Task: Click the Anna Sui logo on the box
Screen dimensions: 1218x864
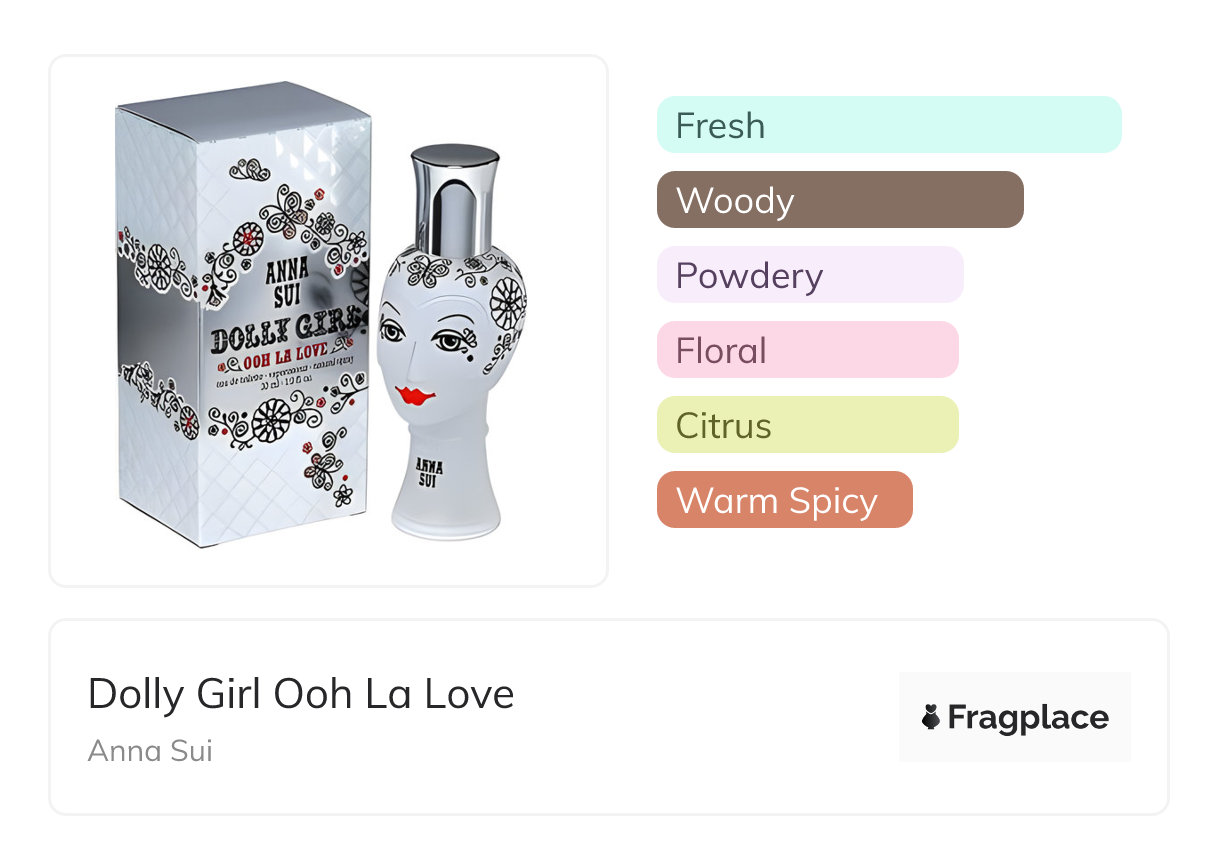Action: point(287,283)
